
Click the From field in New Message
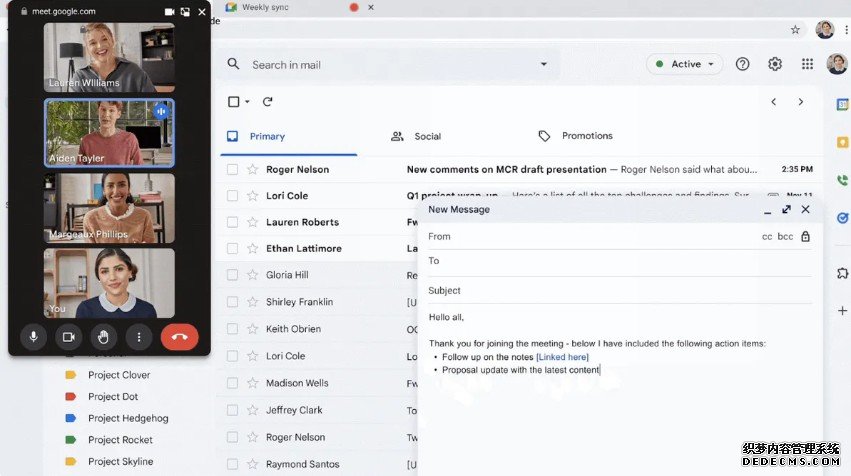[x=592, y=237]
